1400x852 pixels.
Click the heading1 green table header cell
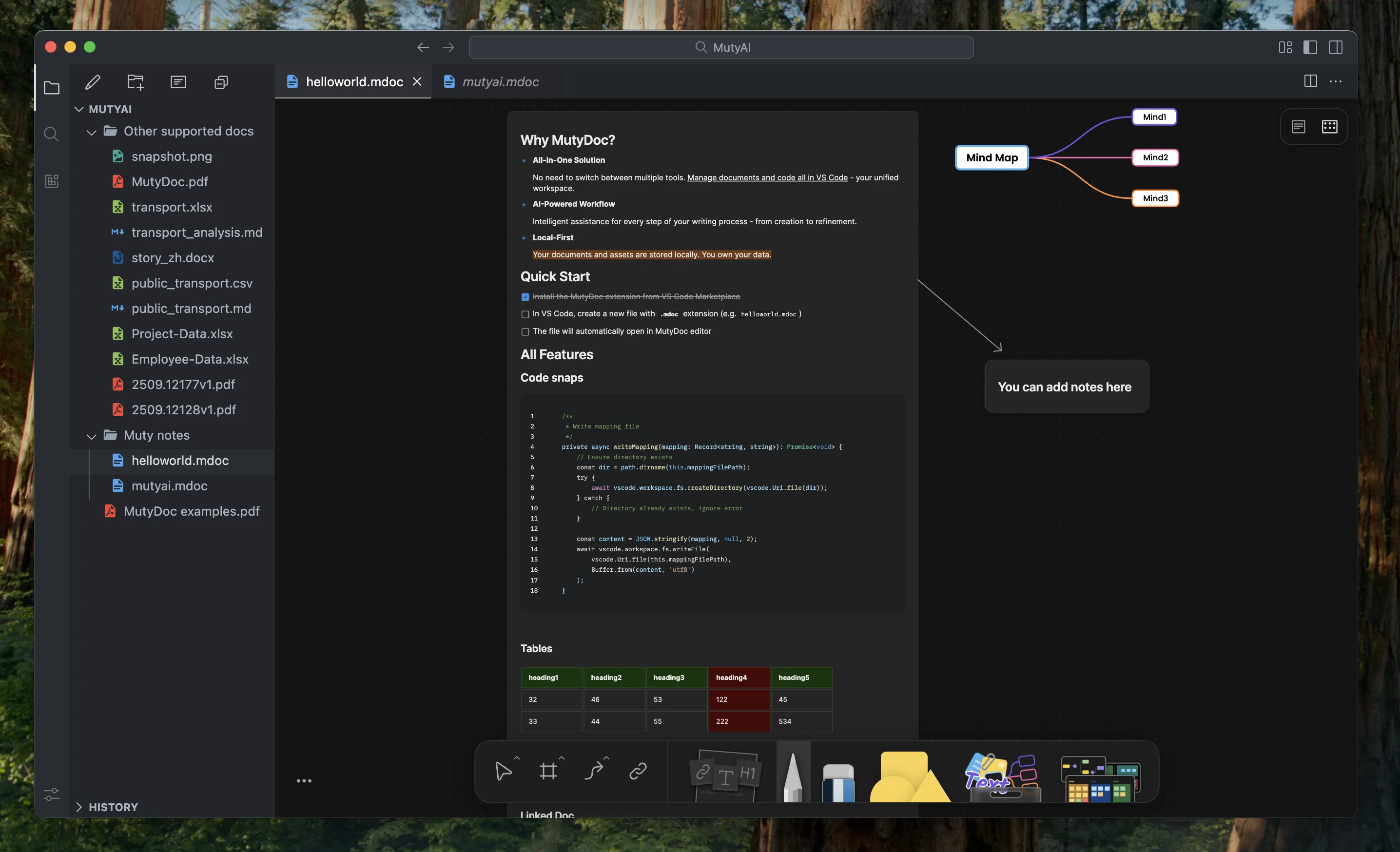point(551,678)
